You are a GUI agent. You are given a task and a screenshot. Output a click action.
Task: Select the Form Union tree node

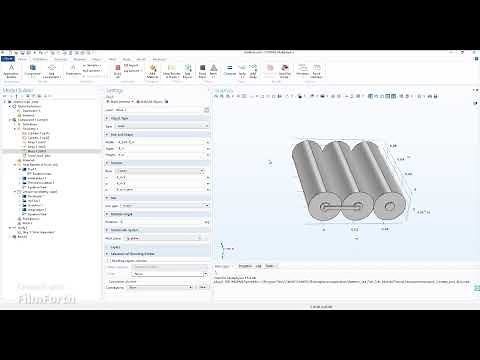coord(36,155)
